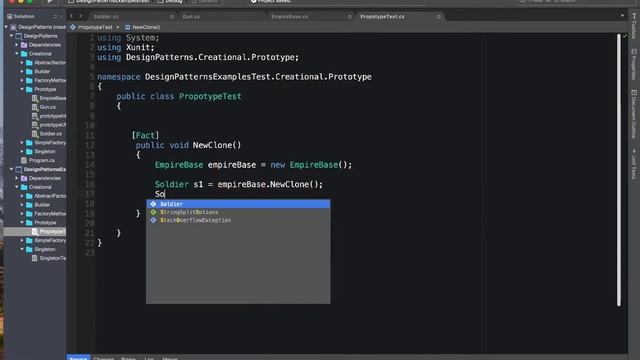Select EmpireBase file in solution tree
The image size is (640, 360).
pos(53,98)
